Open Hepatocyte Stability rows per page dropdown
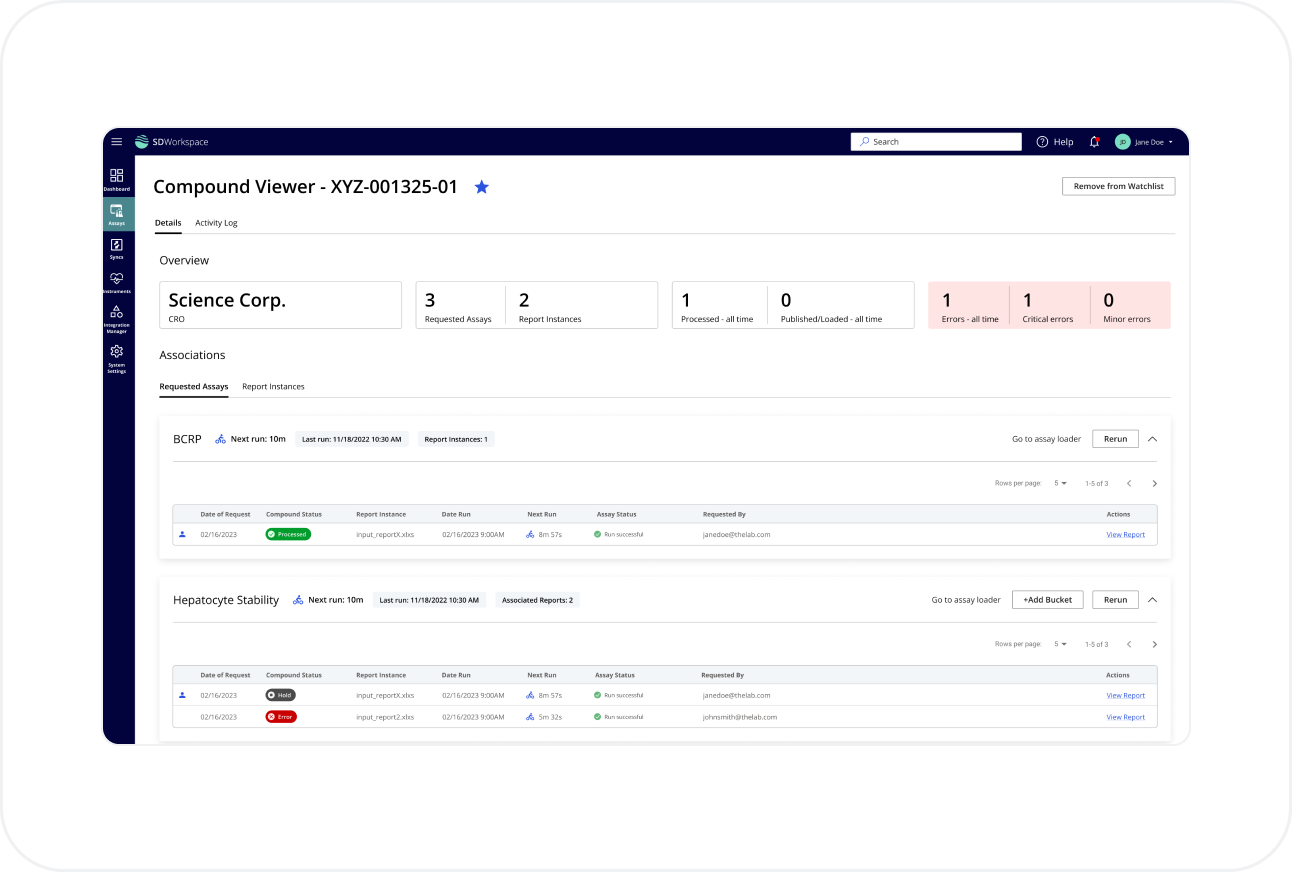The width and height of the screenshot is (1292, 873). point(1061,645)
